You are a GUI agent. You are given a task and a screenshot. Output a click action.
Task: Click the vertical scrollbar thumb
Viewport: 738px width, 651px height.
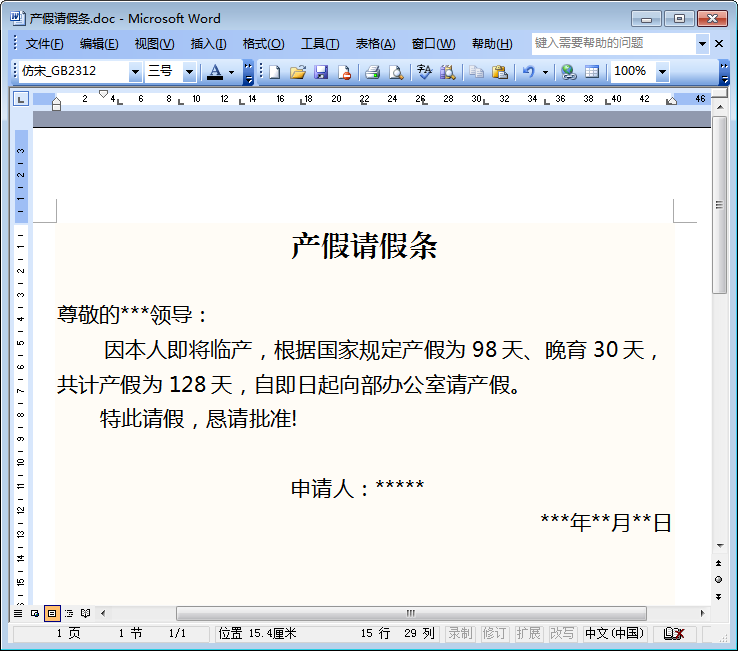(x=720, y=205)
